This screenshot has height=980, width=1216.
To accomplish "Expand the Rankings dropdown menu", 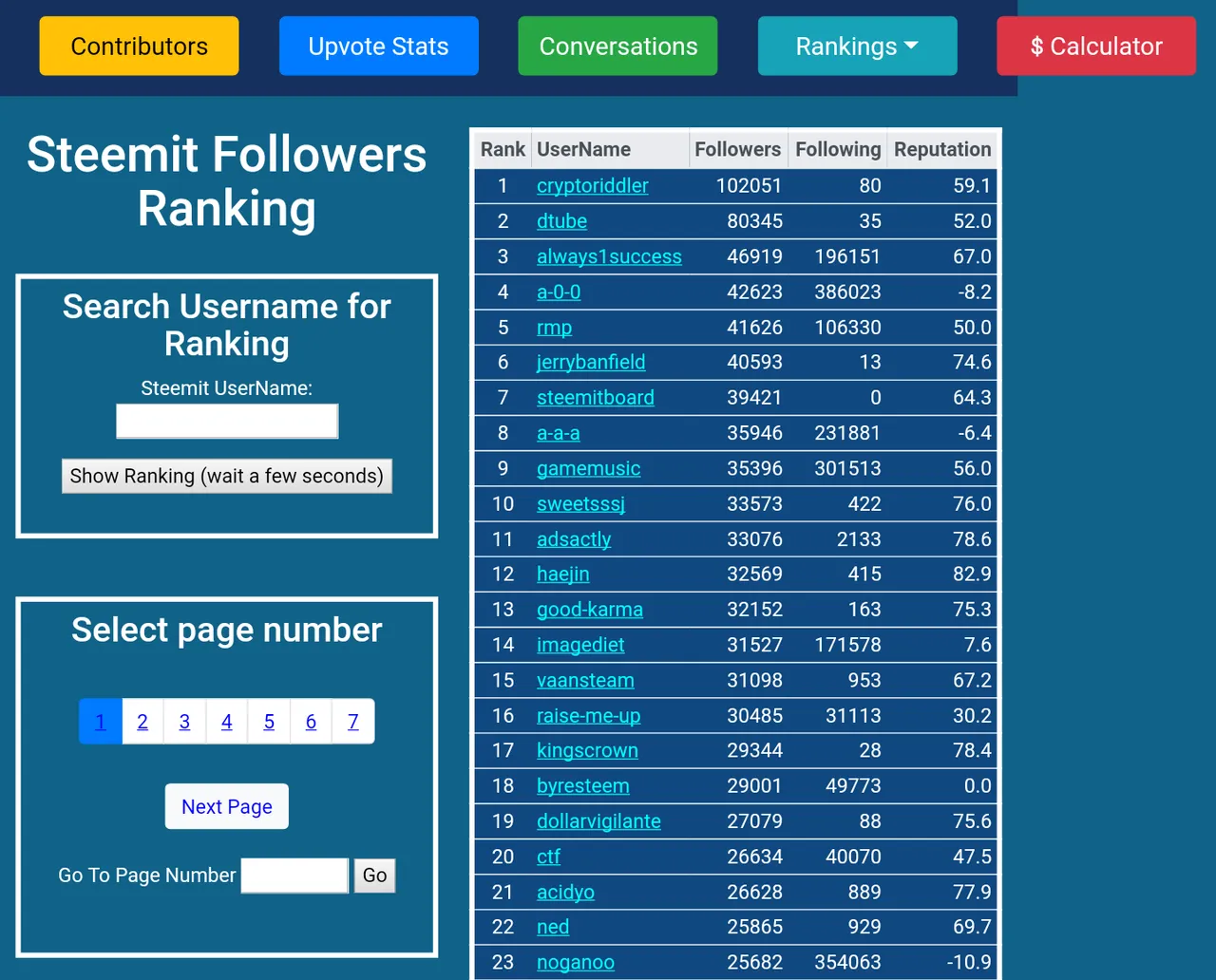I will (x=857, y=46).
